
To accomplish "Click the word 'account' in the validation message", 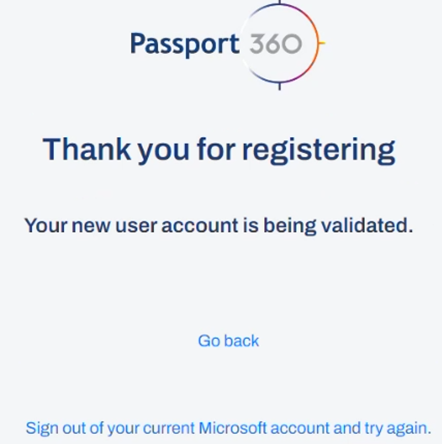I will click(x=200, y=226).
